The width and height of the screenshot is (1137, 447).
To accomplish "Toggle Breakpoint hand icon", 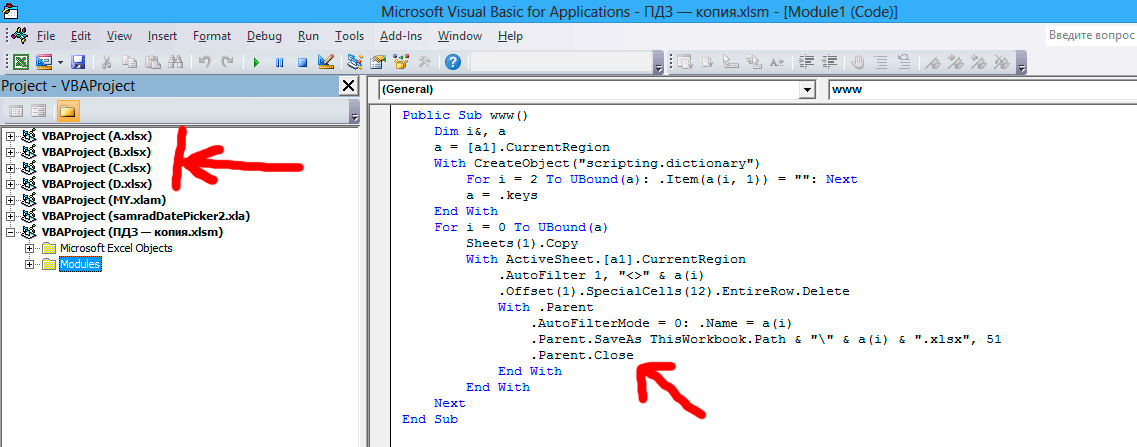I will pyautogui.click(x=859, y=62).
